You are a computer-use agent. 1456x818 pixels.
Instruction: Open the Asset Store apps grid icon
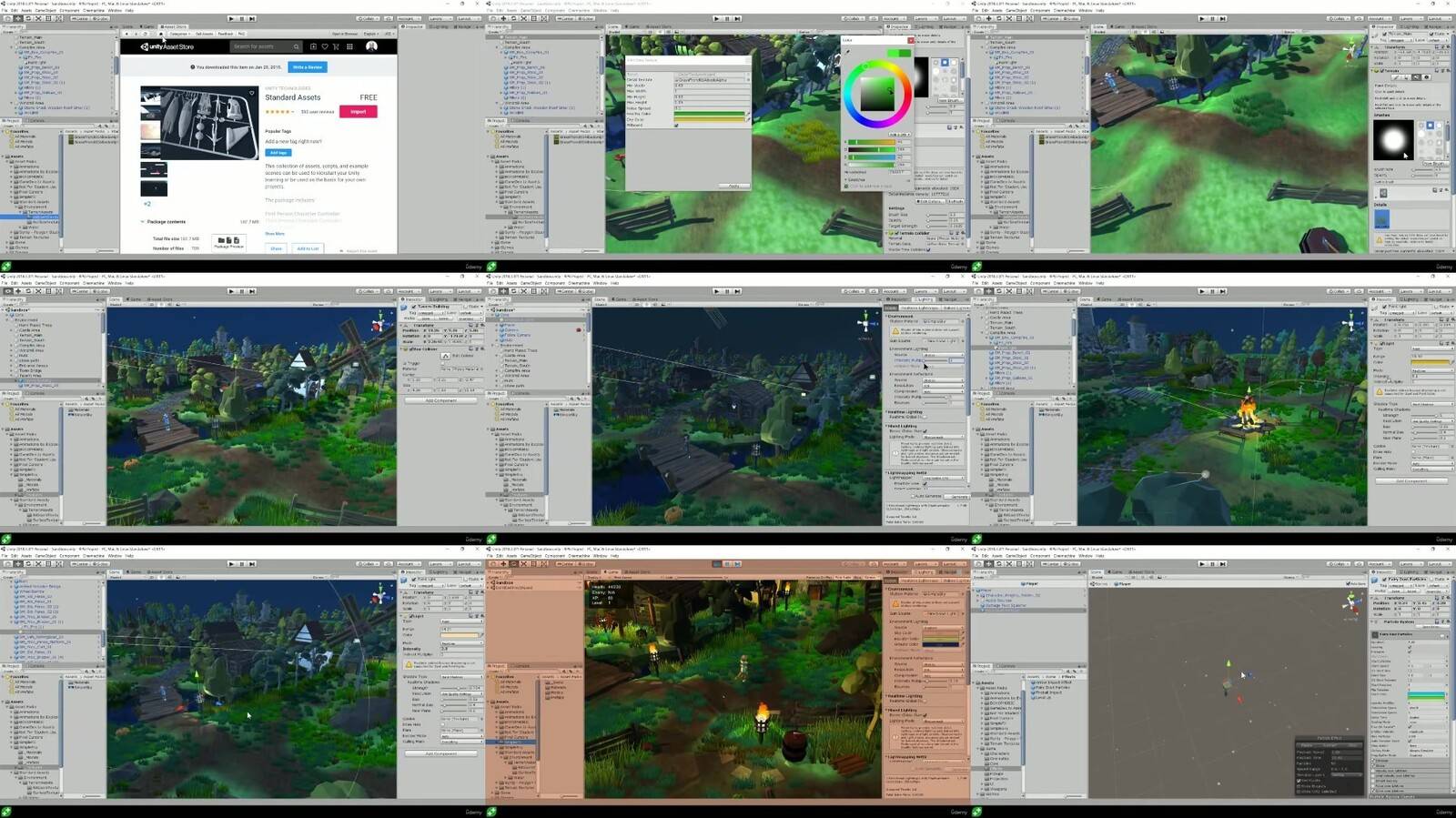click(349, 46)
